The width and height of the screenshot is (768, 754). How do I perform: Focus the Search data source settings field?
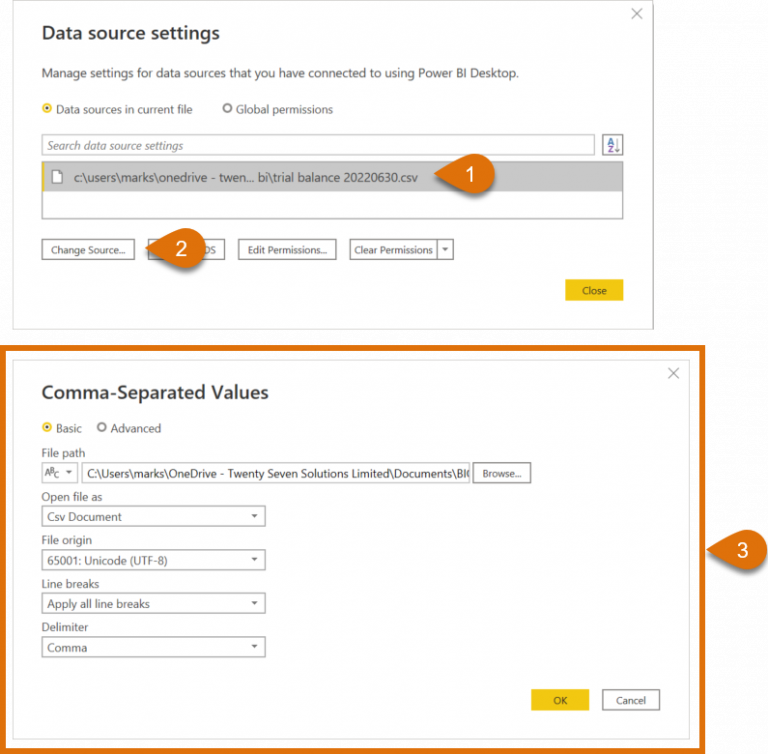click(x=318, y=145)
